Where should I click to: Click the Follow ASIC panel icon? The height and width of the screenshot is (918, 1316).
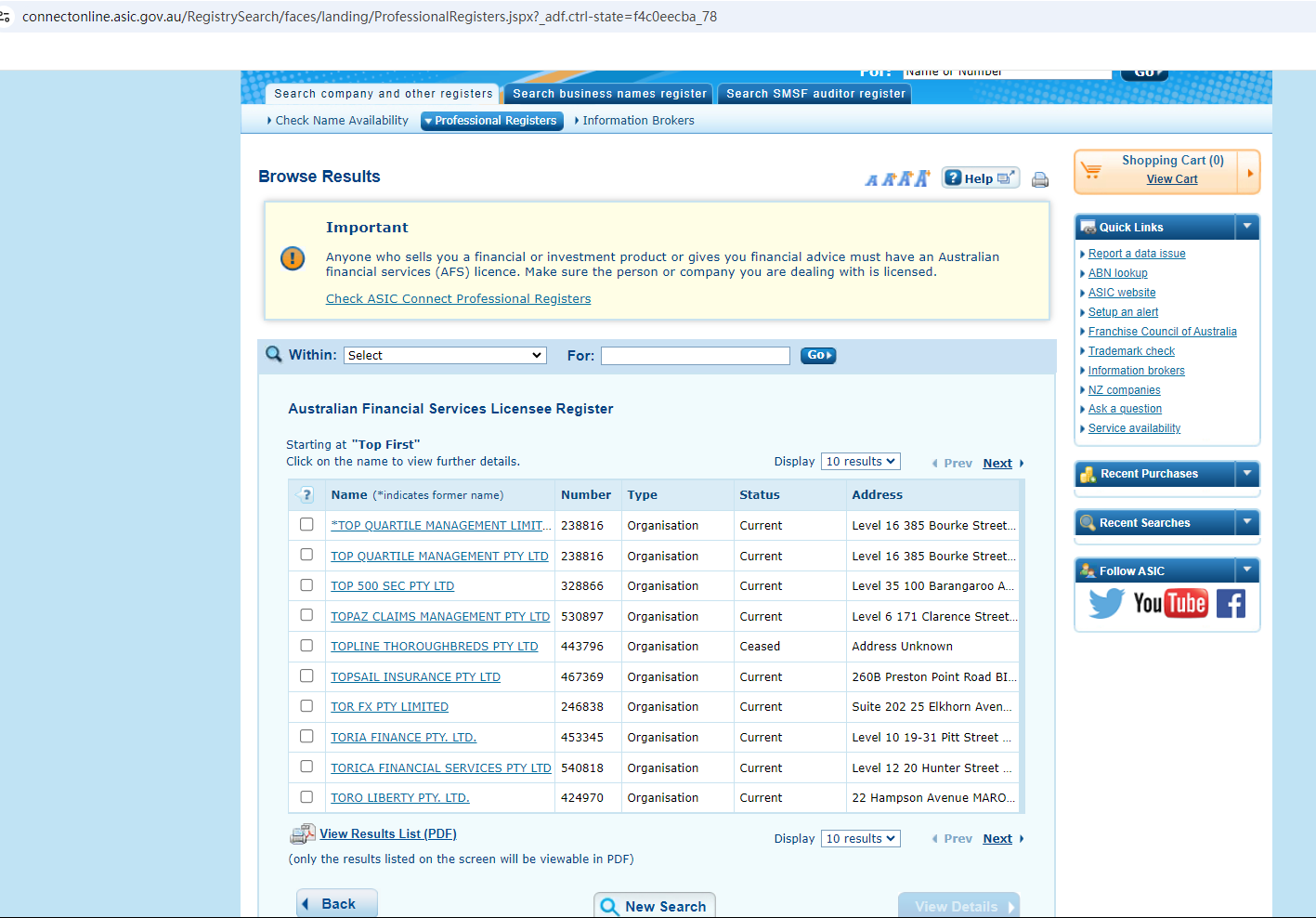(x=1088, y=570)
